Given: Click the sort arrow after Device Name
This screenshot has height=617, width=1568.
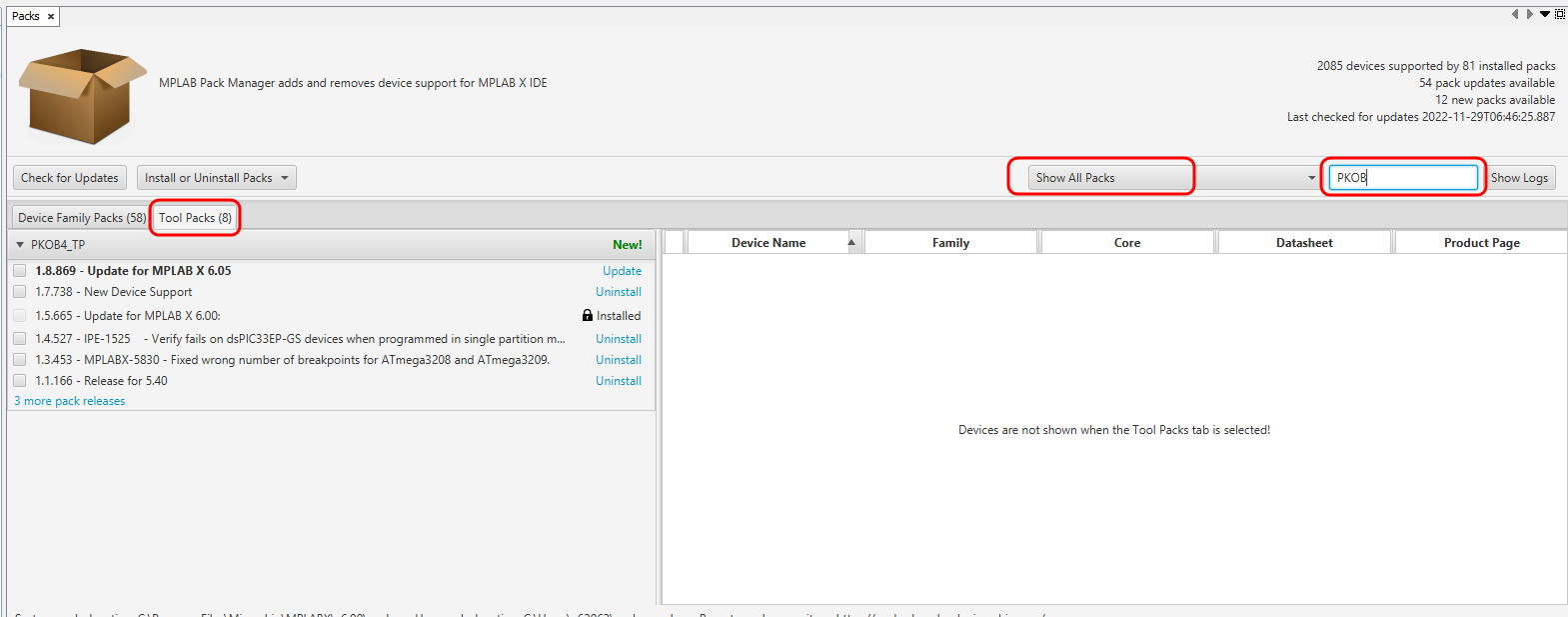Looking at the screenshot, I should (x=851, y=242).
